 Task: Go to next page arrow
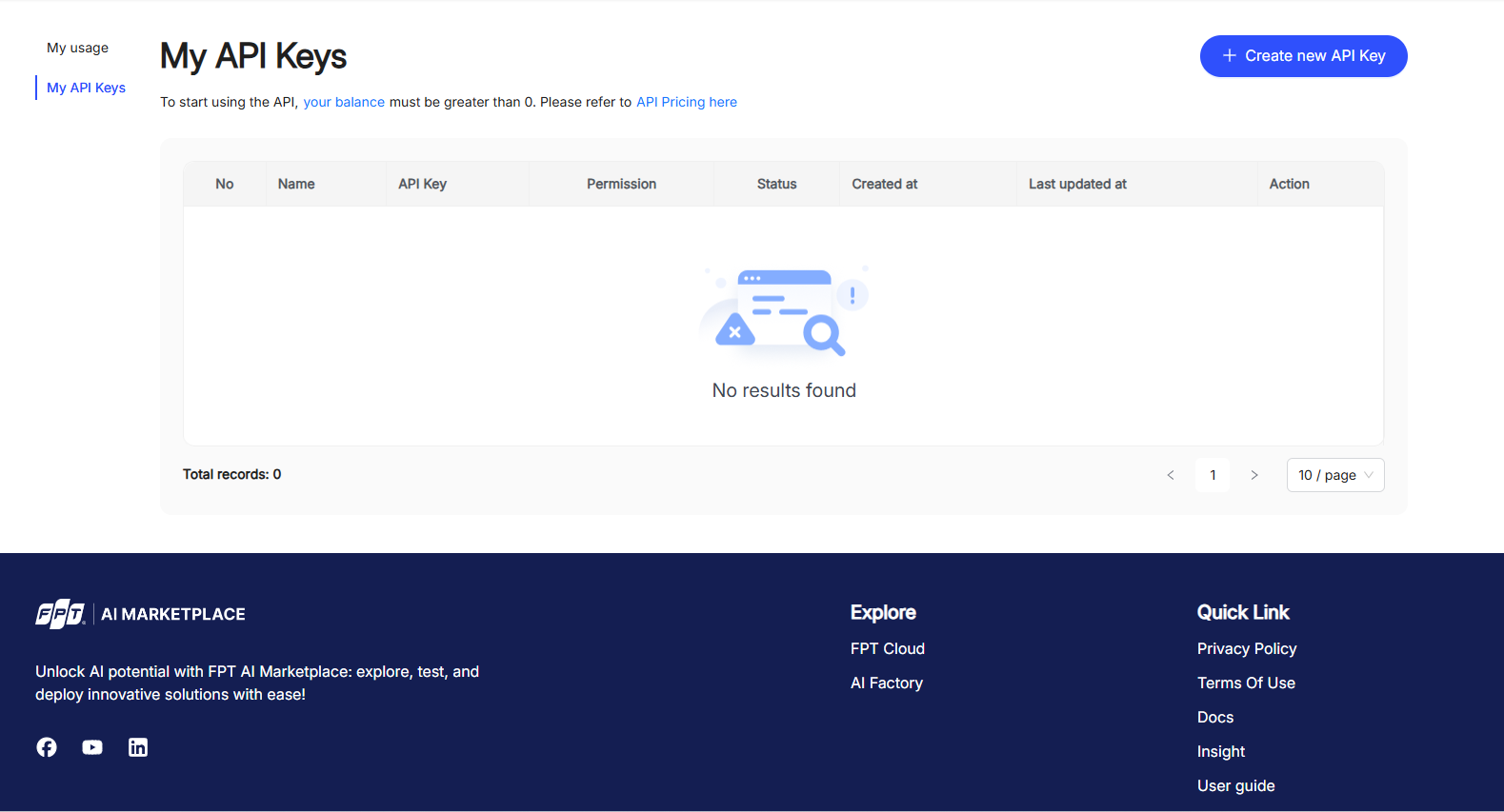tap(1254, 475)
